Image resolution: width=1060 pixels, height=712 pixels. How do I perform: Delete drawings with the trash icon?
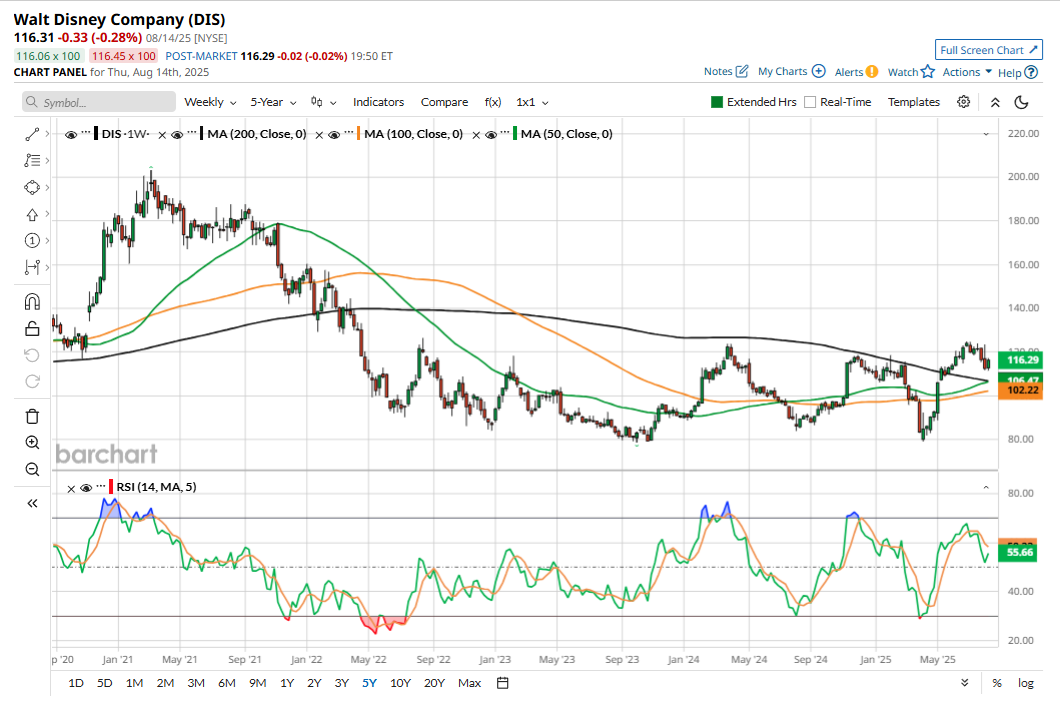pos(32,416)
